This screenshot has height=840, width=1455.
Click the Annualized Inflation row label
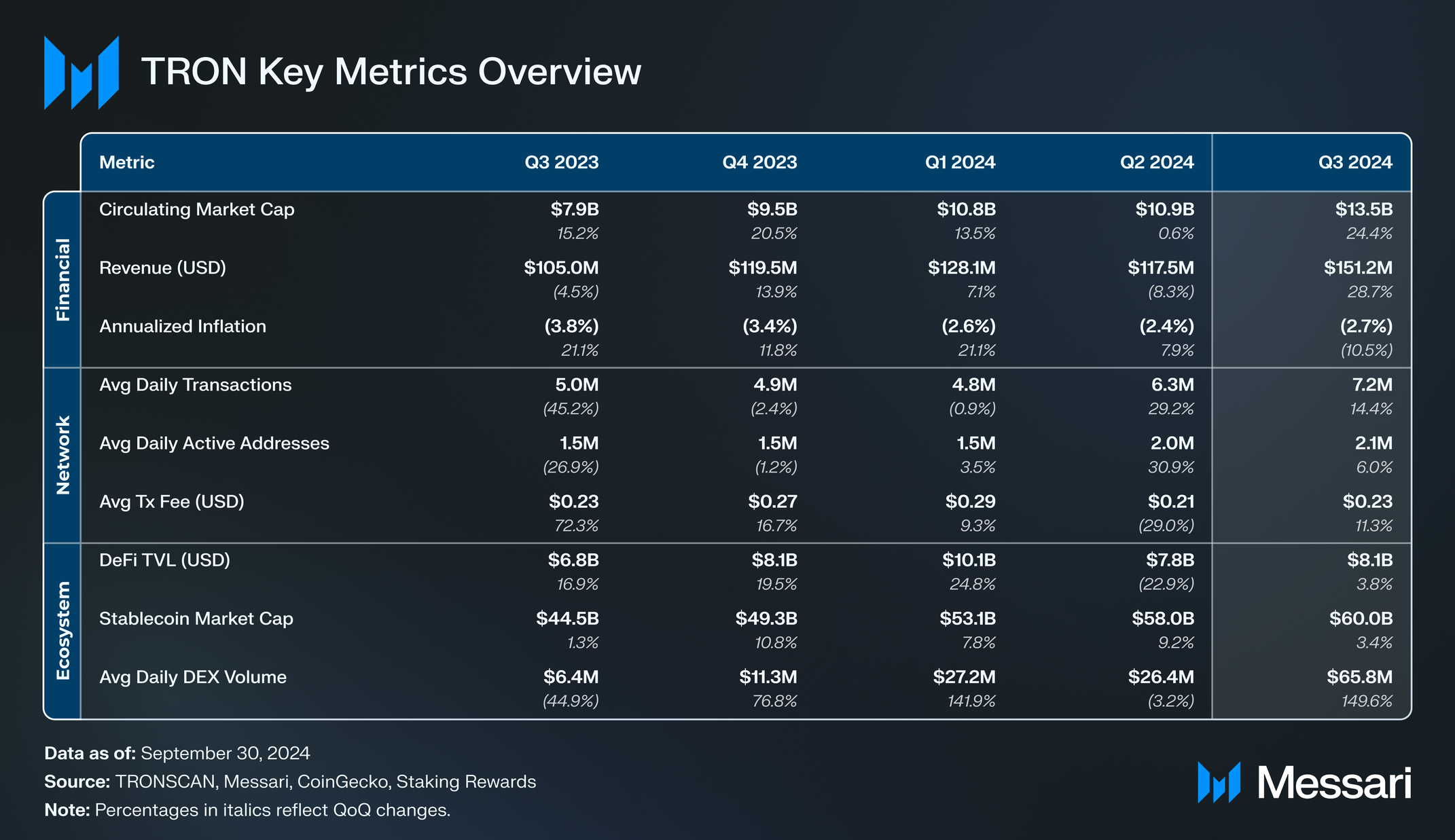coord(182,326)
